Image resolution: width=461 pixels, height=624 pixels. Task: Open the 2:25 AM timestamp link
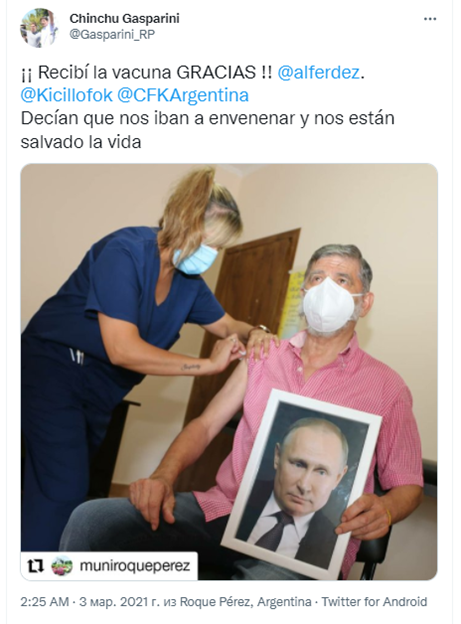45,601
